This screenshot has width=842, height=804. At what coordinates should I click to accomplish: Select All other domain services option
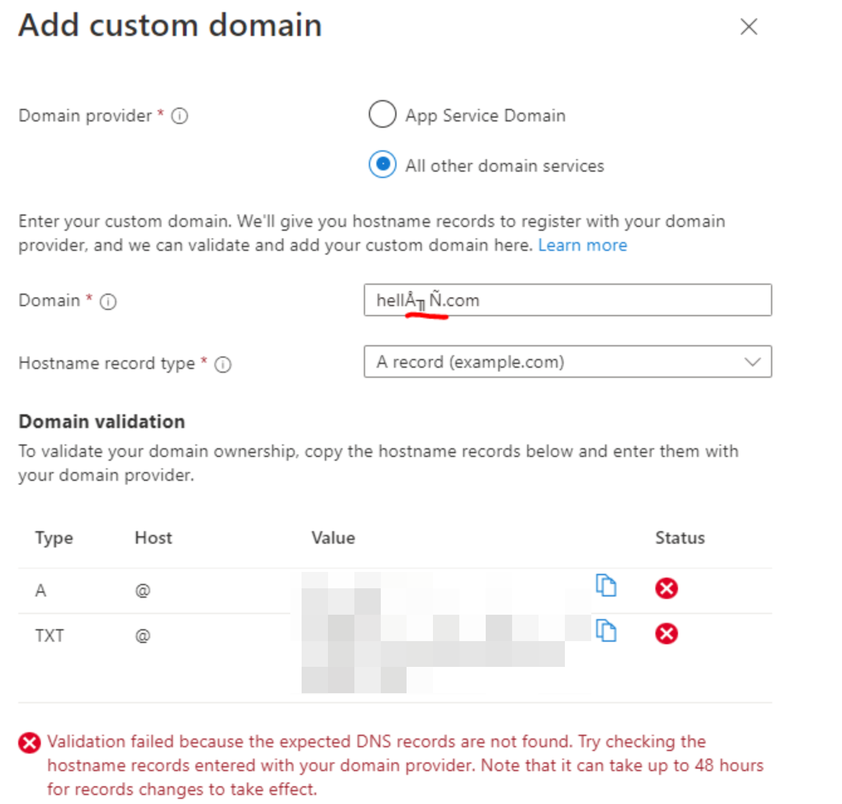382,165
